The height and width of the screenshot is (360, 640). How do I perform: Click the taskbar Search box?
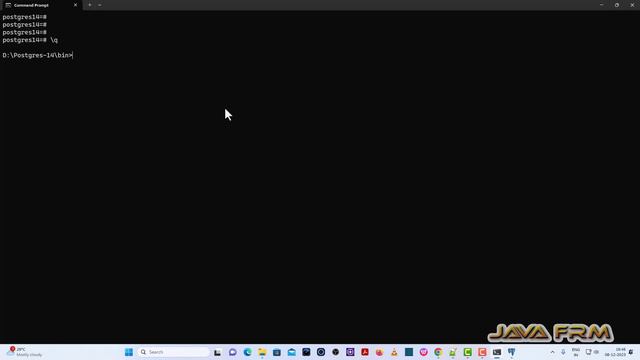(173, 352)
